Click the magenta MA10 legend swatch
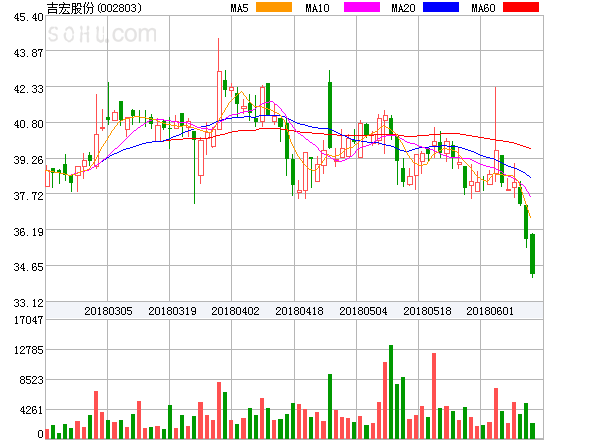Image resolution: width=600 pixels, height=440 pixels. [x=362, y=7]
